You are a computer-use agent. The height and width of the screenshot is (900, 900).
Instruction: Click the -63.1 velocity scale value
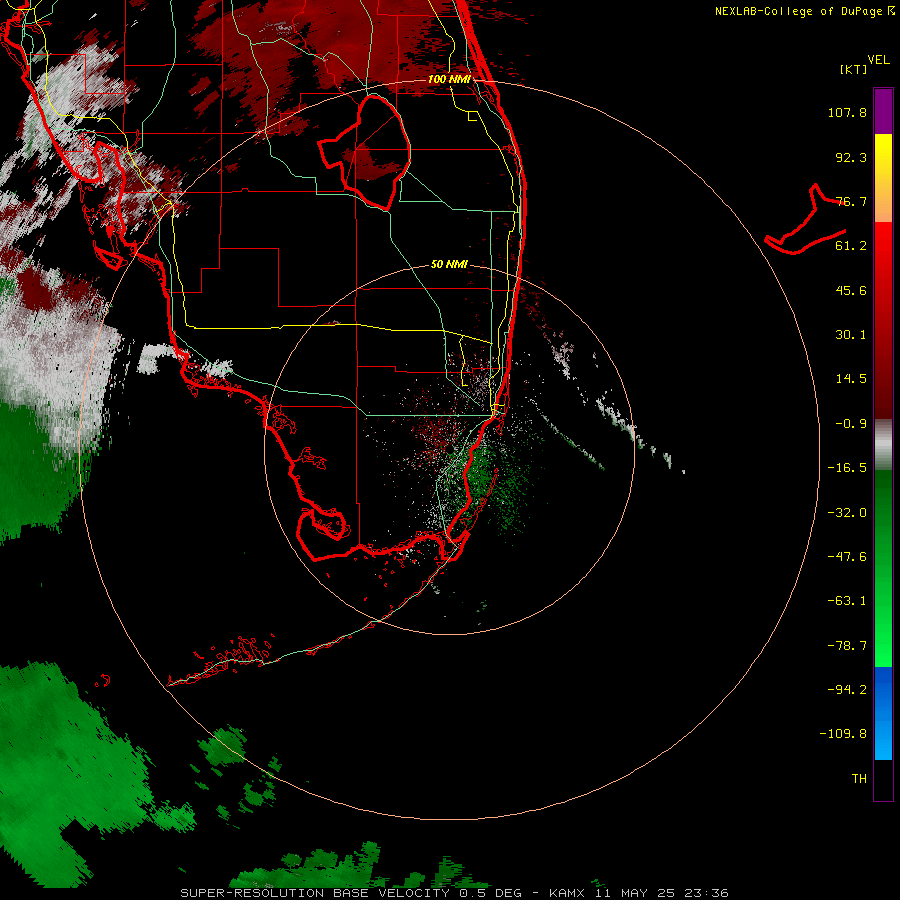847,601
